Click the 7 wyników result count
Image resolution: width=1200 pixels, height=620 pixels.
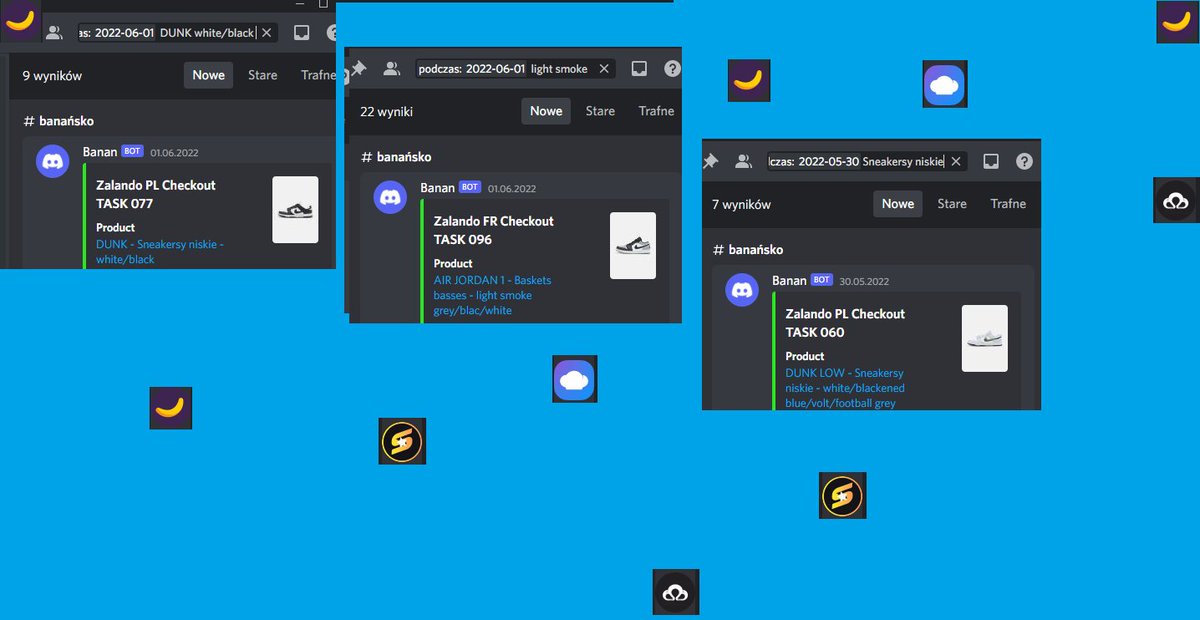click(741, 204)
